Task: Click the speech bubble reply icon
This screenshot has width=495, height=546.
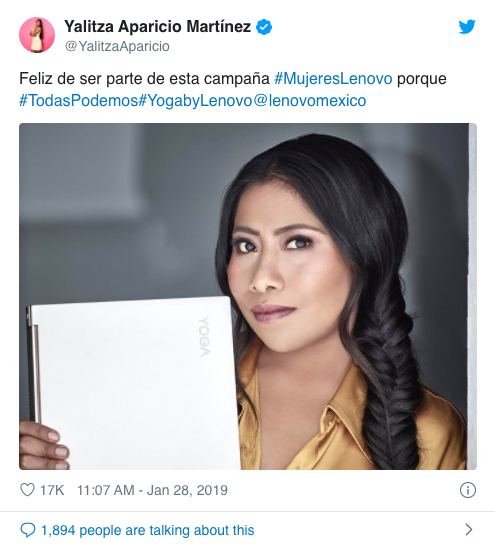Action: click(28, 530)
